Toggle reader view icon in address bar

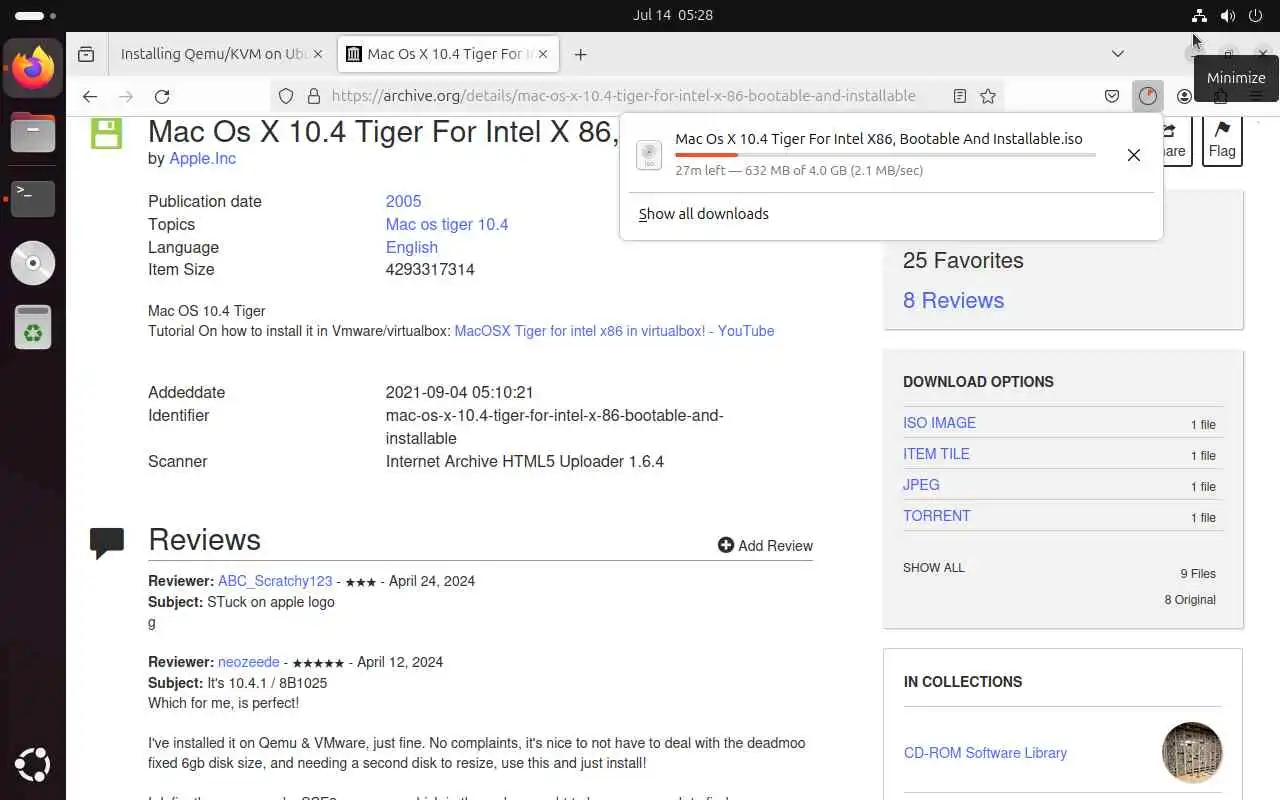(x=959, y=96)
